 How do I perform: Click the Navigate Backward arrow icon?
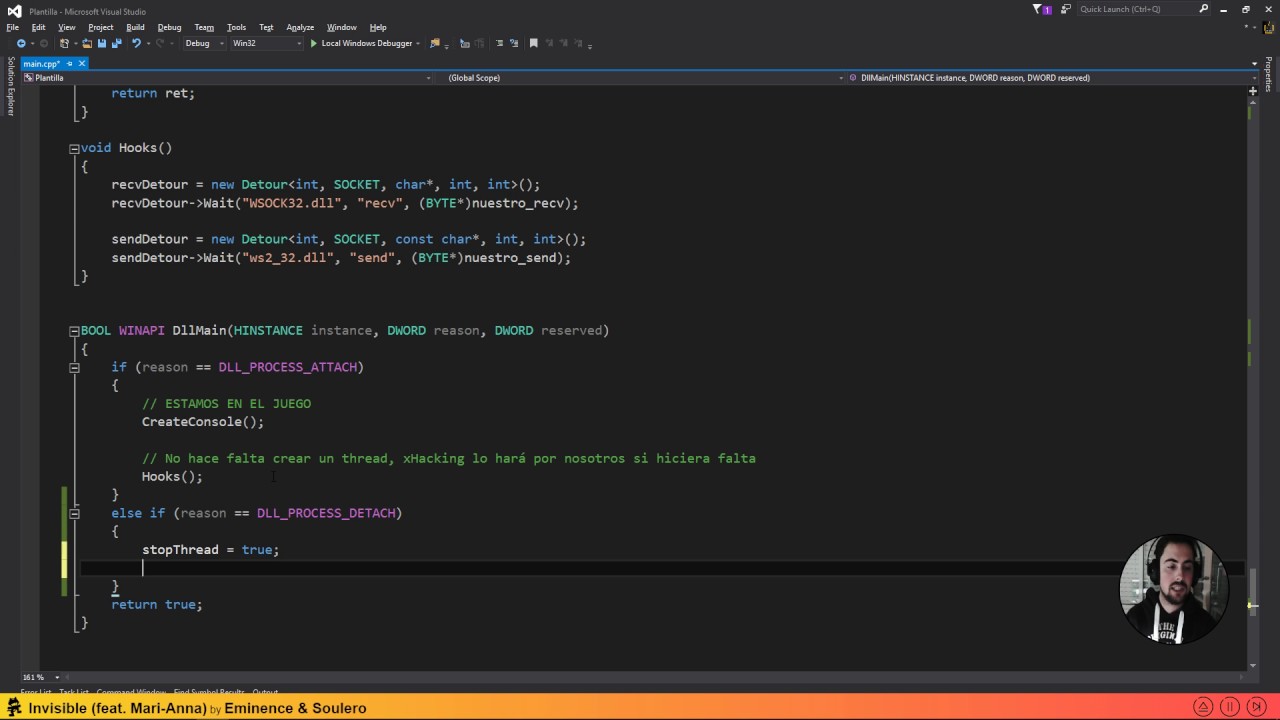tap(20, 43)
